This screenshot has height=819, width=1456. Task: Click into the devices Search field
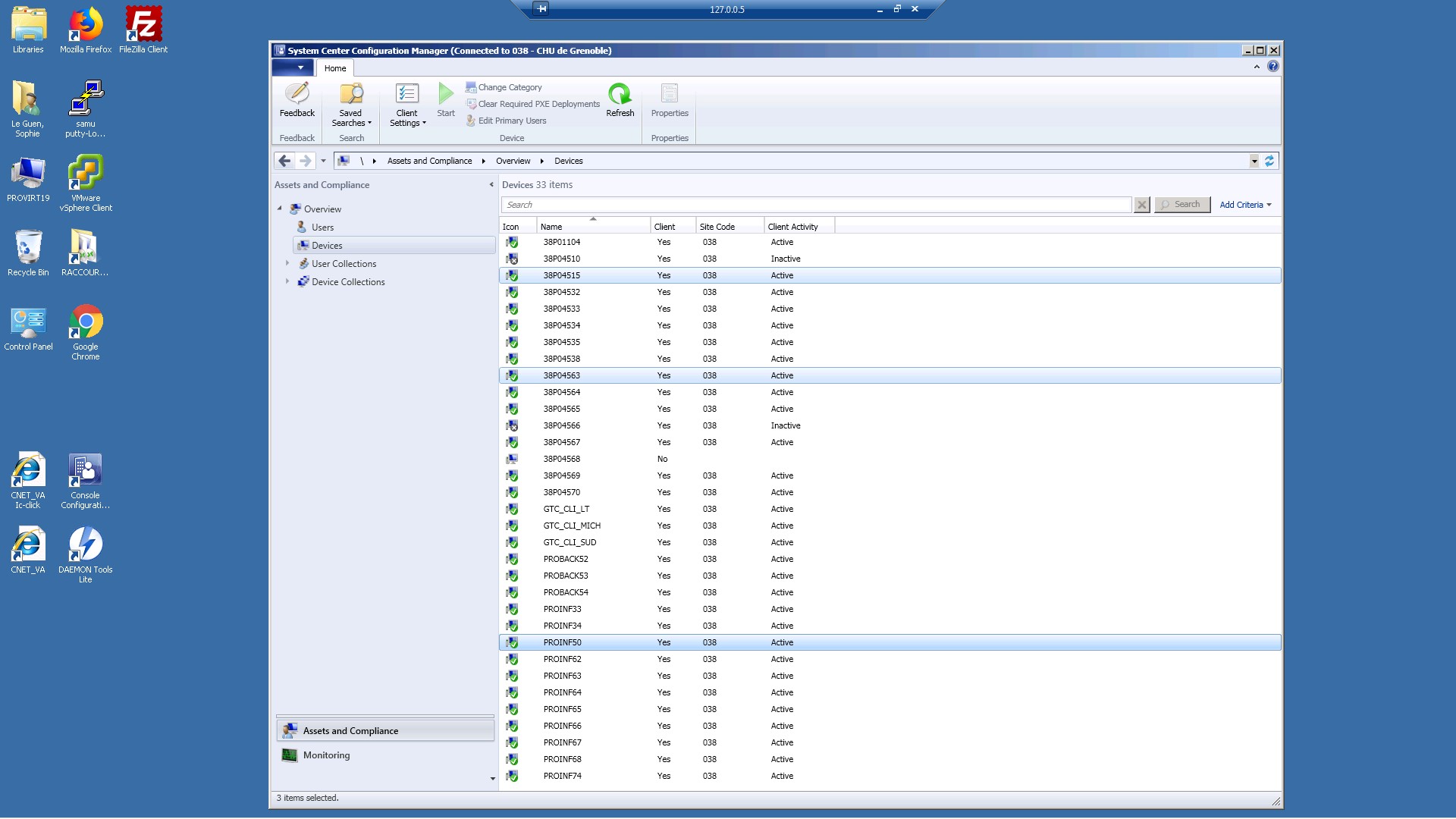(x=815, y=205)
